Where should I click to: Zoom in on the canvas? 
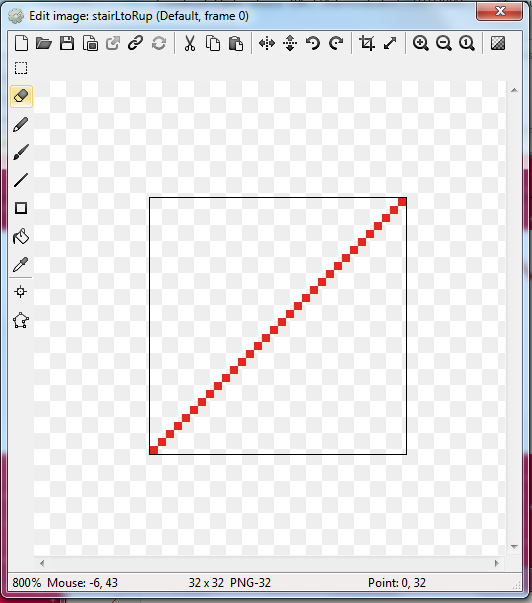coord(420,43)
